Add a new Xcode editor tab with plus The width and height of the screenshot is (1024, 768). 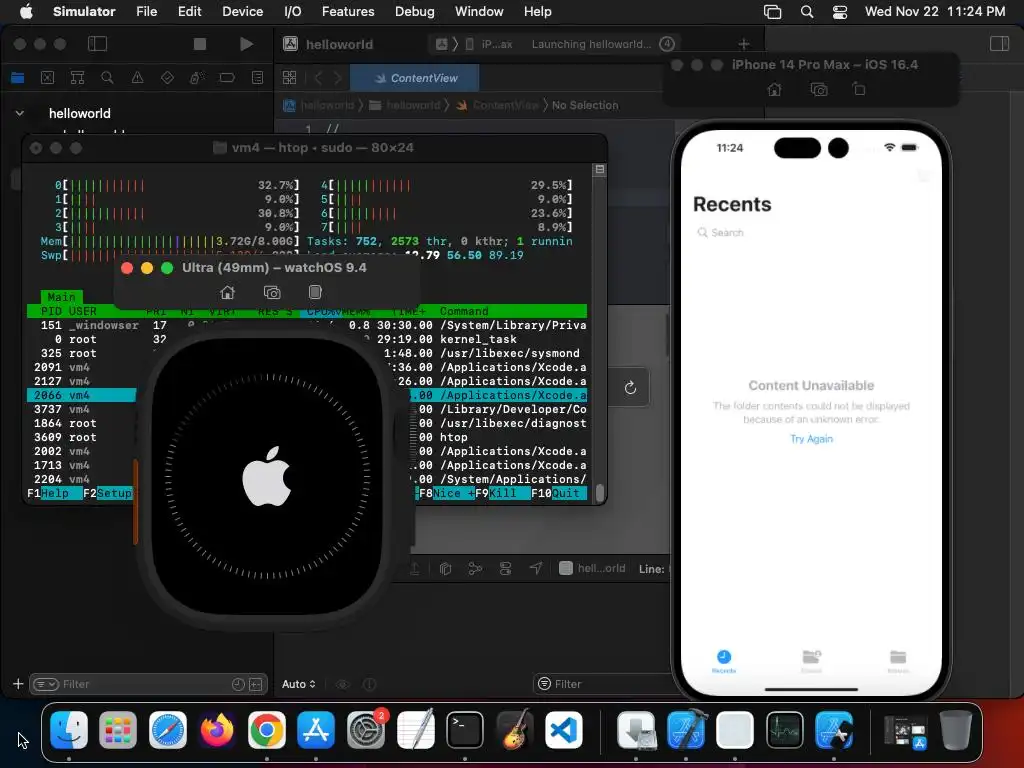click(743, 44)
